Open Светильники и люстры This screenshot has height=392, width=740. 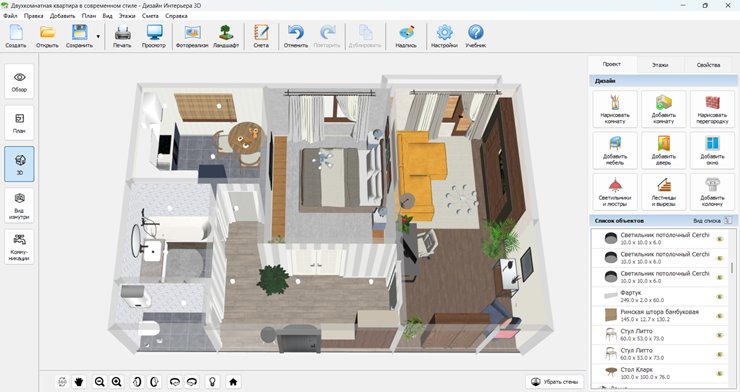[615, 192]
